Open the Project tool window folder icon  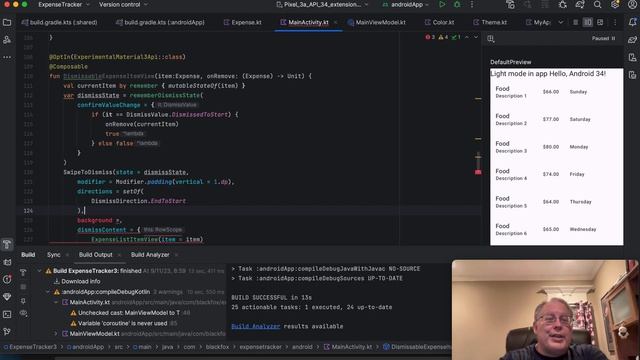(7, 22)
